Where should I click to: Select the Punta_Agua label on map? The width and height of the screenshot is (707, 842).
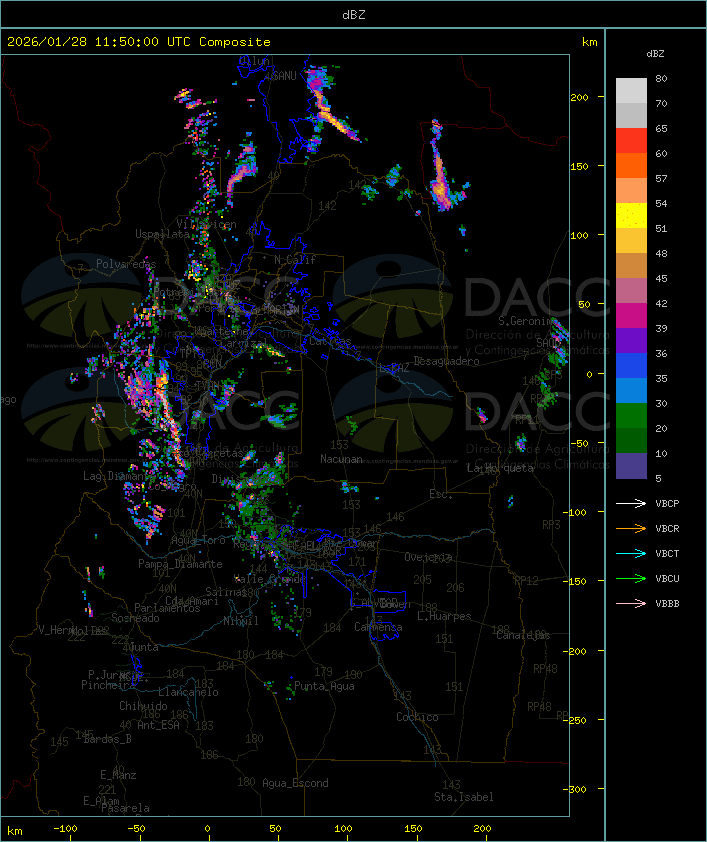pyautogui.click(x=325, y=687)
